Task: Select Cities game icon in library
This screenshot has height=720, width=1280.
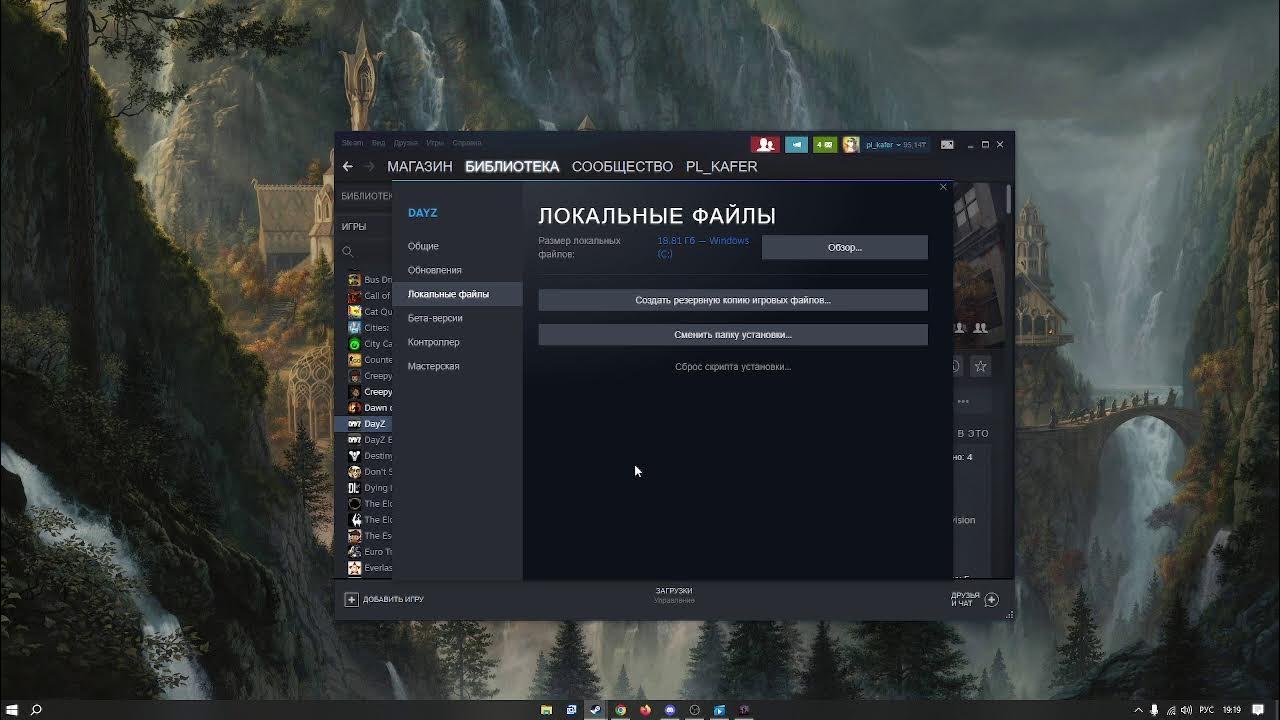Action: point(354,328)
